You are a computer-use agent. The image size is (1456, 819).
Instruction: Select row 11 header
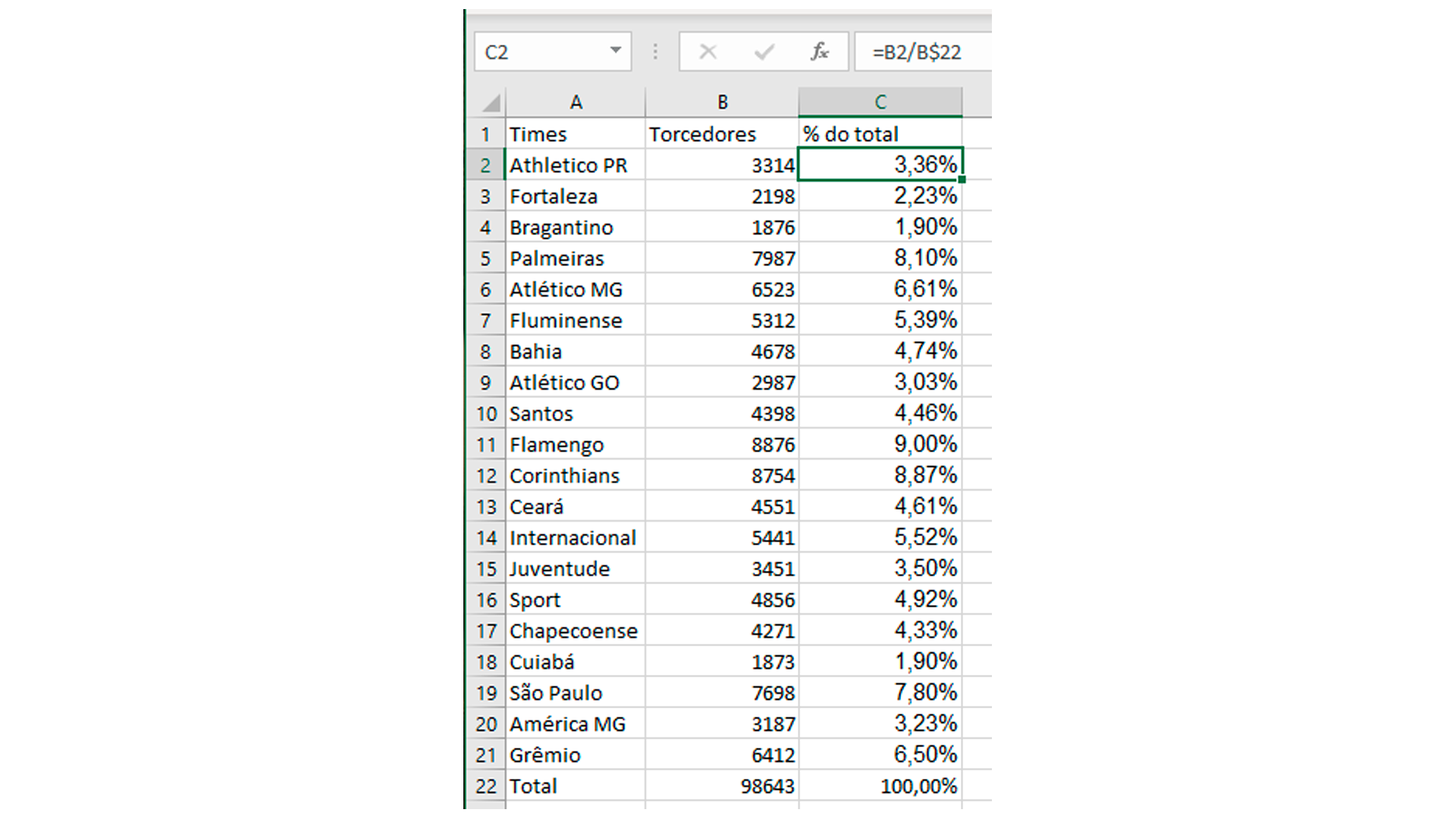pos(485,444)
